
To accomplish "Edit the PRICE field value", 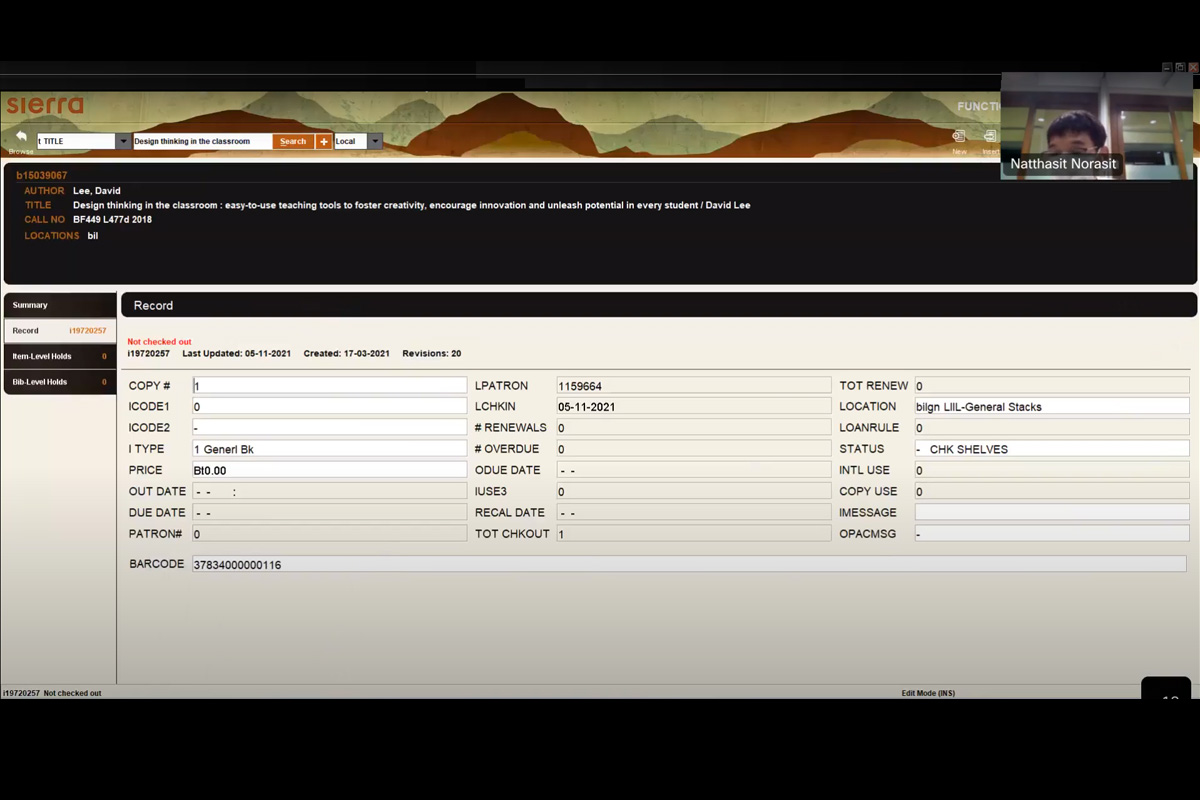I will click(x=329, y=470).
